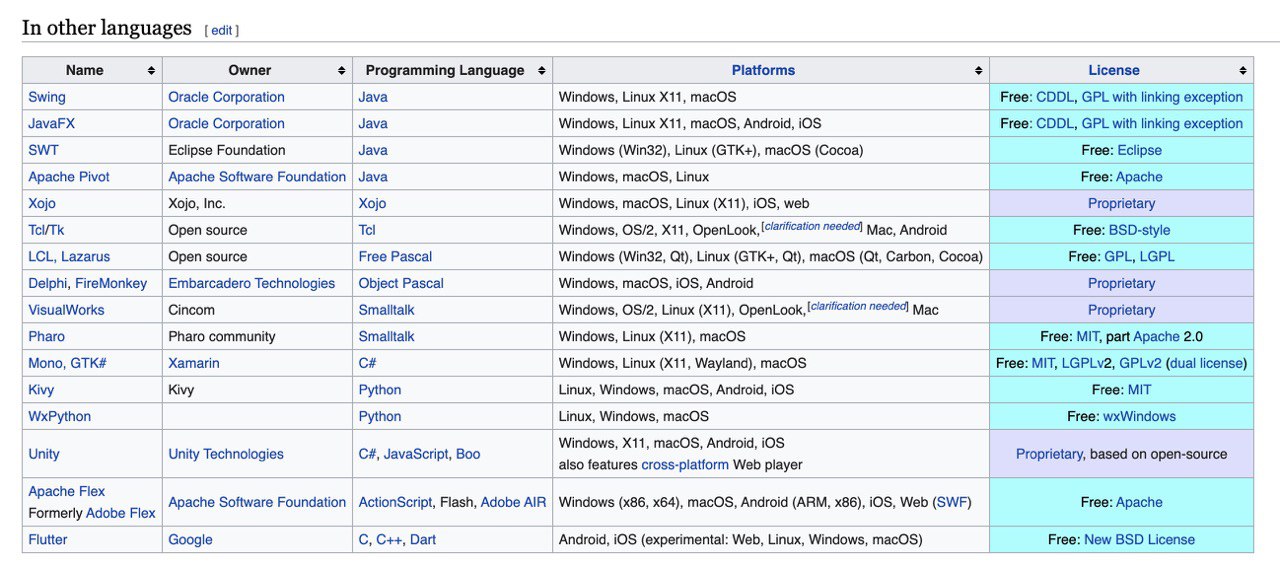Open the Lazarus link
The width and height of the screenshot is (1280, 568).
coord(85,257)
